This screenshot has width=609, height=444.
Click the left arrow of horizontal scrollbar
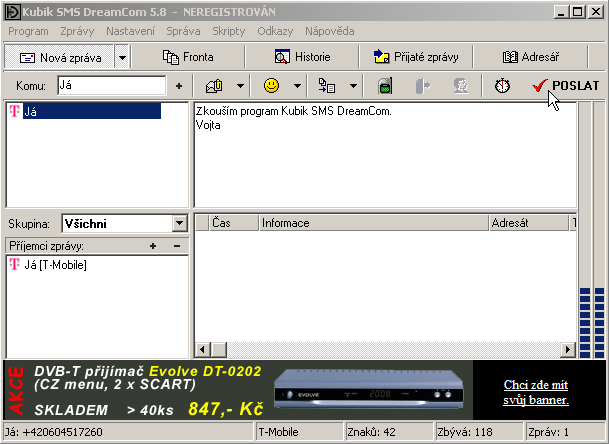pos(202,350)
